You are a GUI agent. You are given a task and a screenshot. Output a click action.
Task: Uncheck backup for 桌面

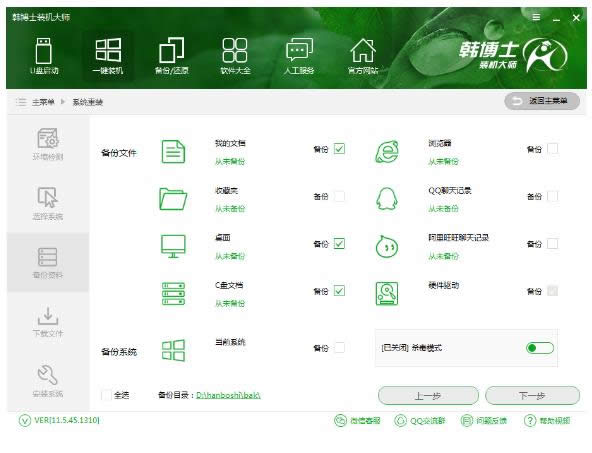339,244
